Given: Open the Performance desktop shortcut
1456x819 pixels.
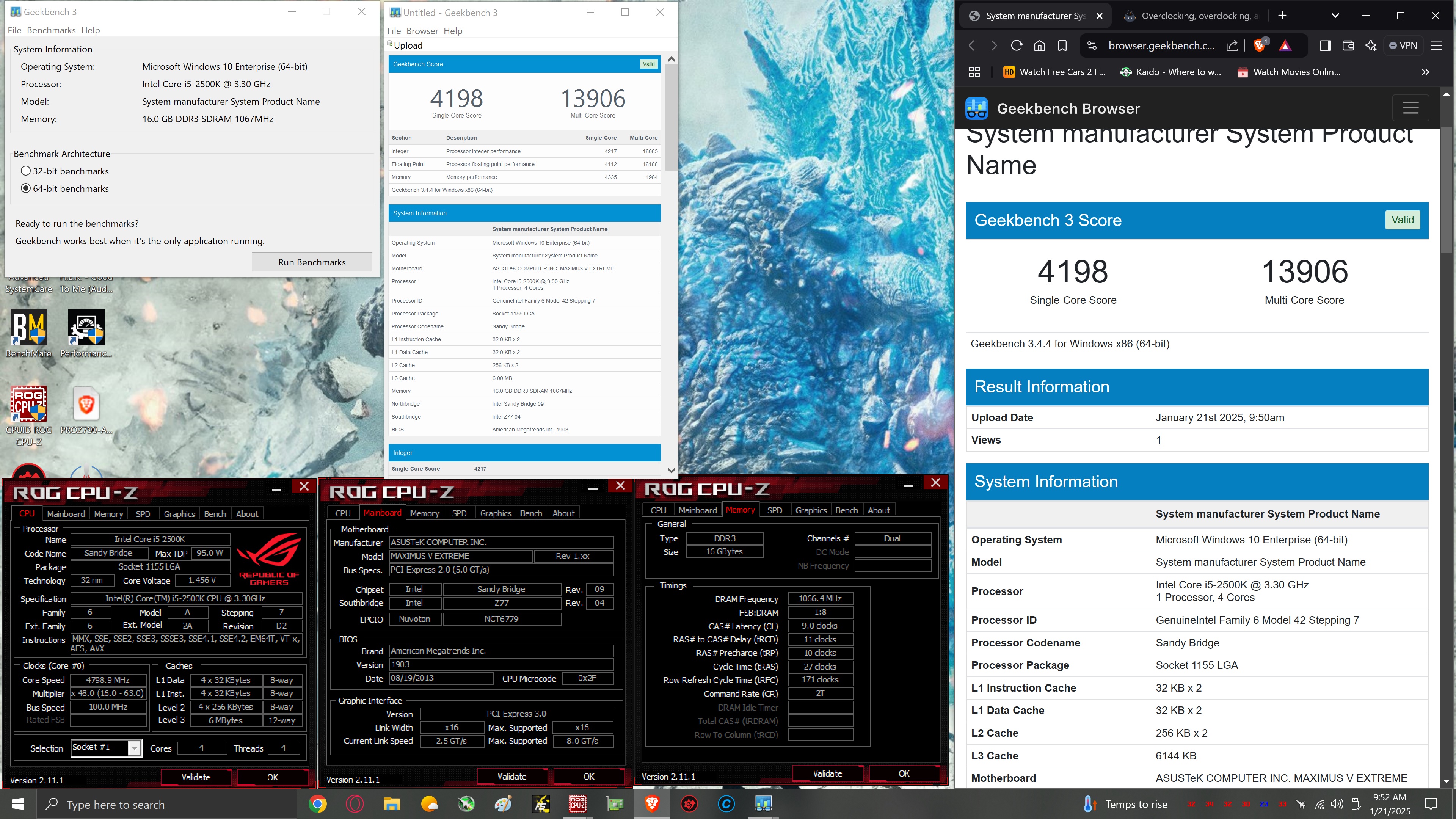Looking at the screenshot, I should [x=86, y=334].
